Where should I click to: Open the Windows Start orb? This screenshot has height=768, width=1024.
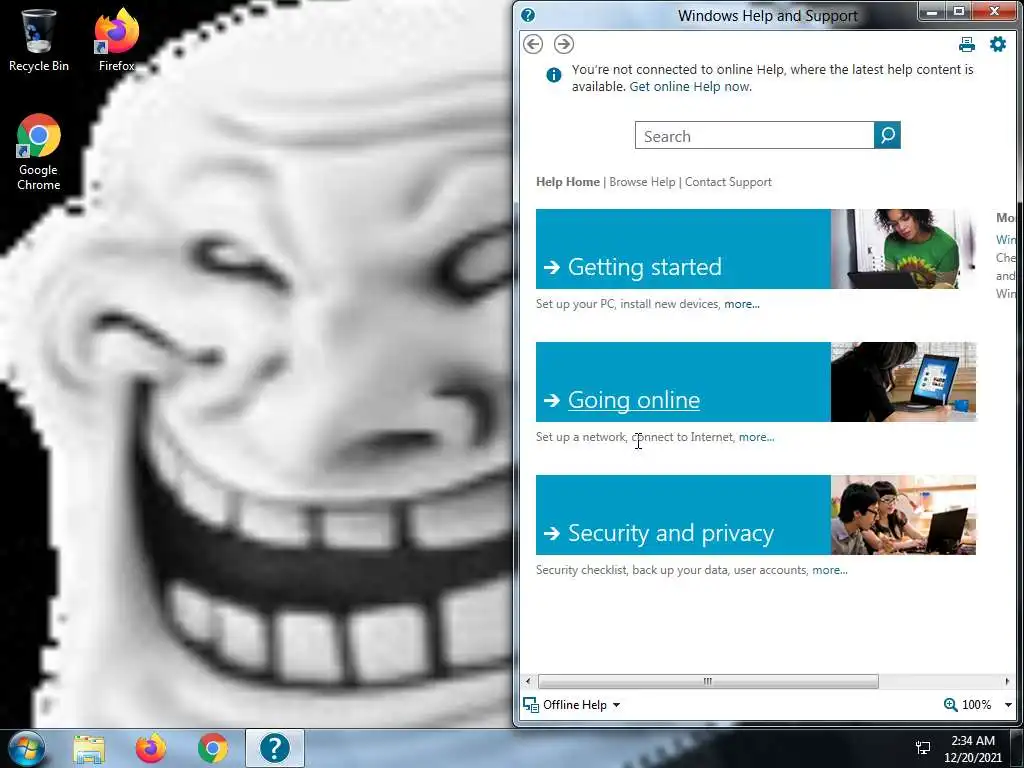[26, 748]
